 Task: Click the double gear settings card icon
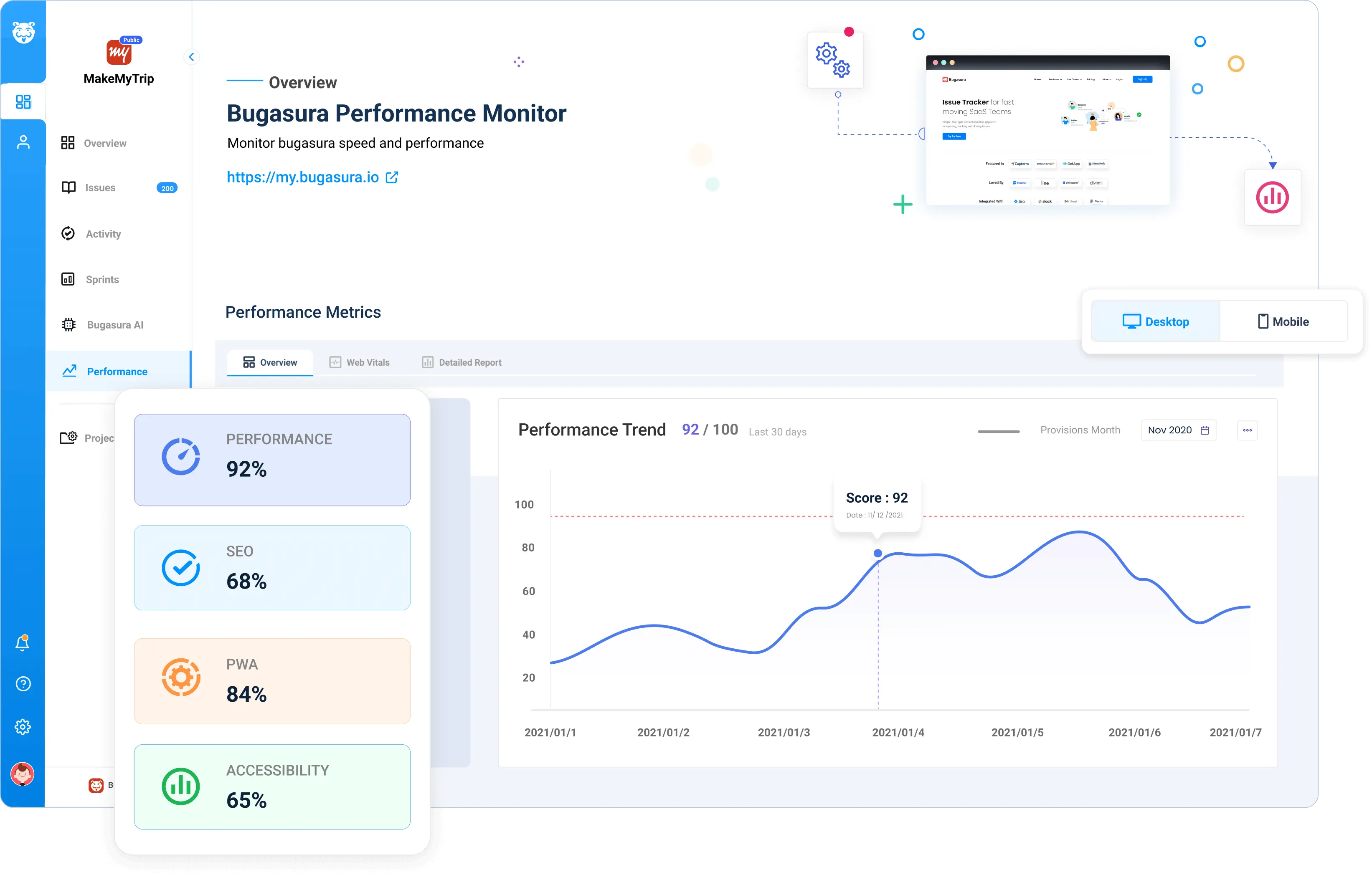[834, 59]
